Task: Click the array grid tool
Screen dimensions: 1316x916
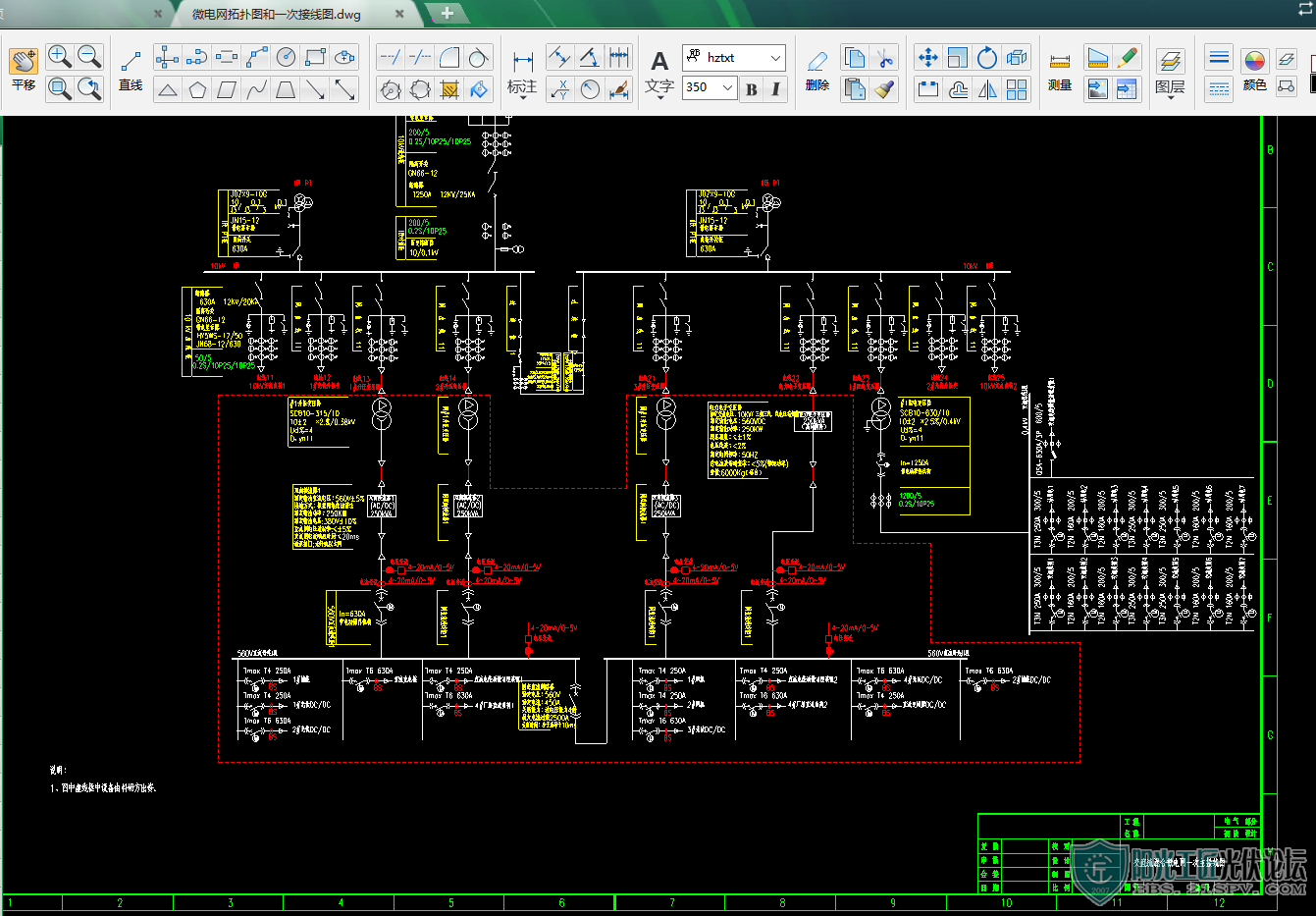Action: [x=1016, y=89]
